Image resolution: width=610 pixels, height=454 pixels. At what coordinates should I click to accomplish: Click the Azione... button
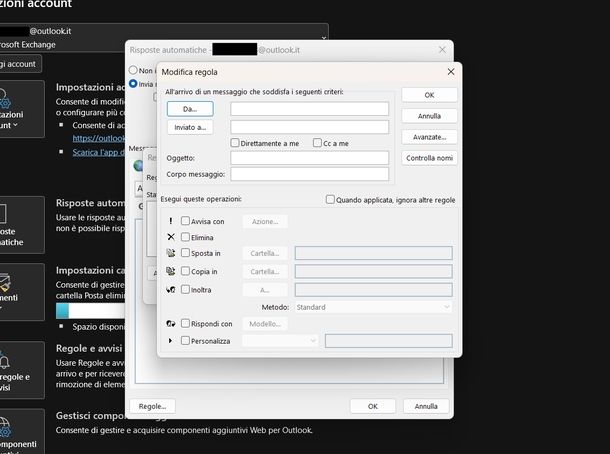click(265, 221)
